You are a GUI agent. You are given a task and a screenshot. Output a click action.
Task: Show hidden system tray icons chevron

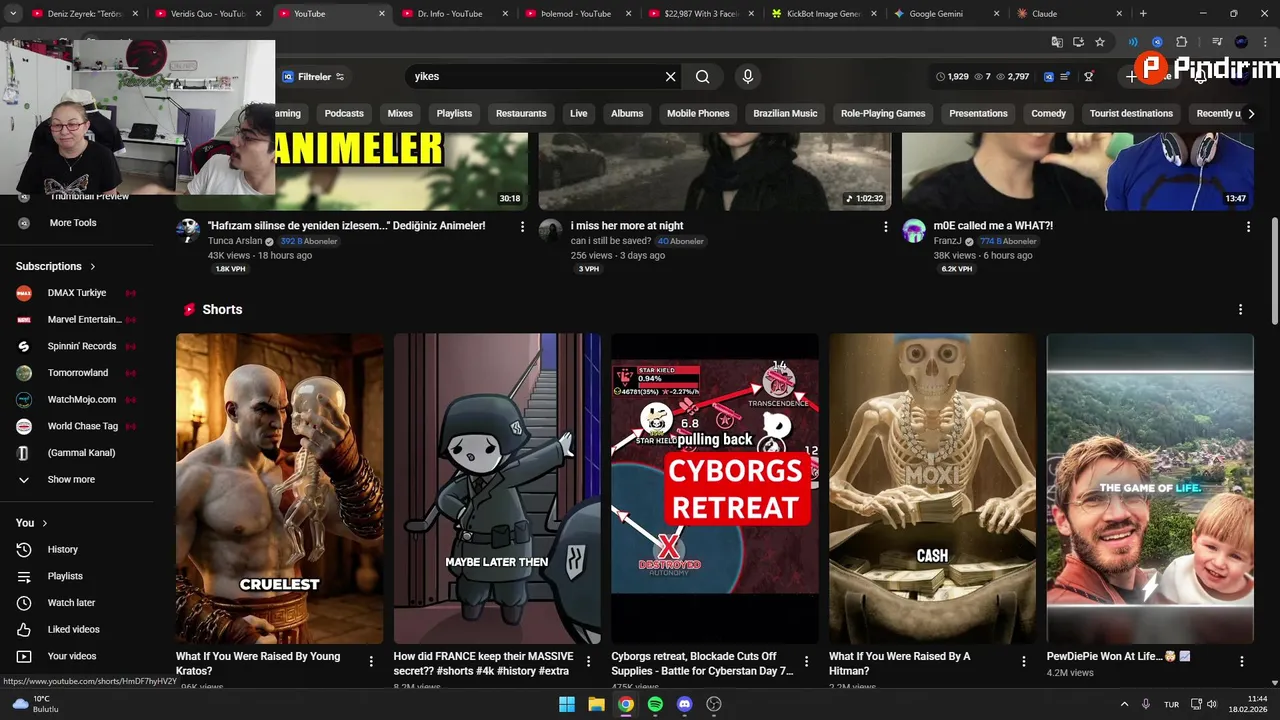1124,704
